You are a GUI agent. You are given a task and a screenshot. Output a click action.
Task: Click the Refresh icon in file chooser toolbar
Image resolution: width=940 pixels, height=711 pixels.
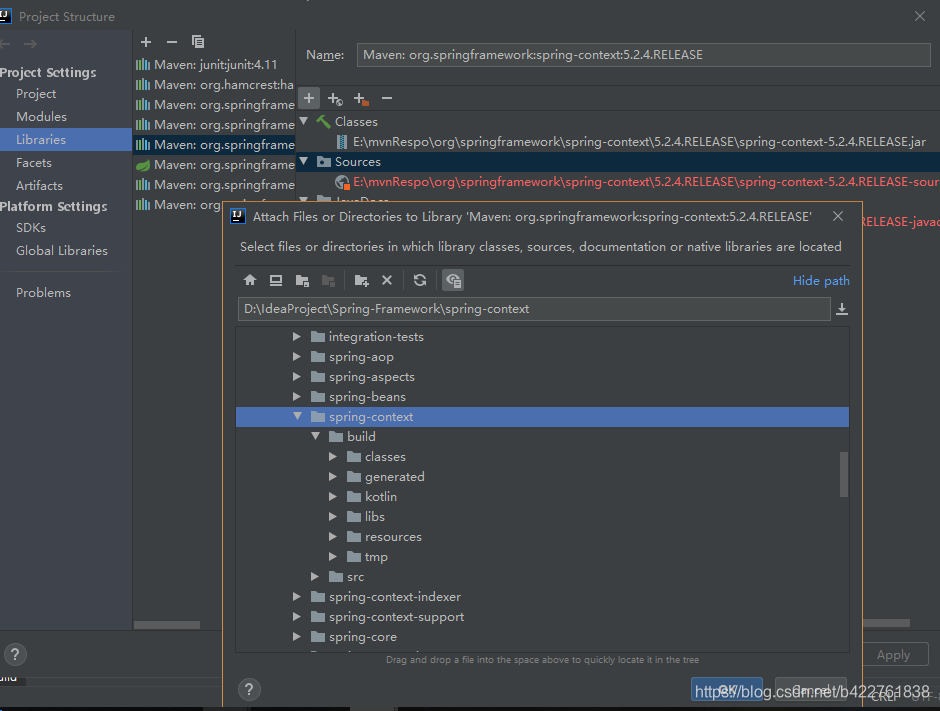point(420,280)
